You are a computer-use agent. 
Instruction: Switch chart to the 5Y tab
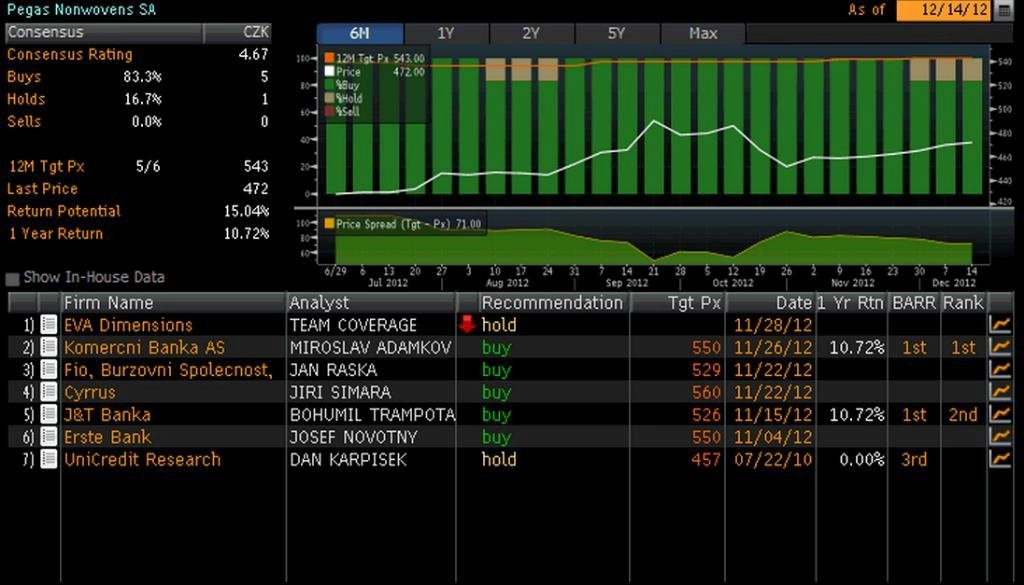pos(617,33)
